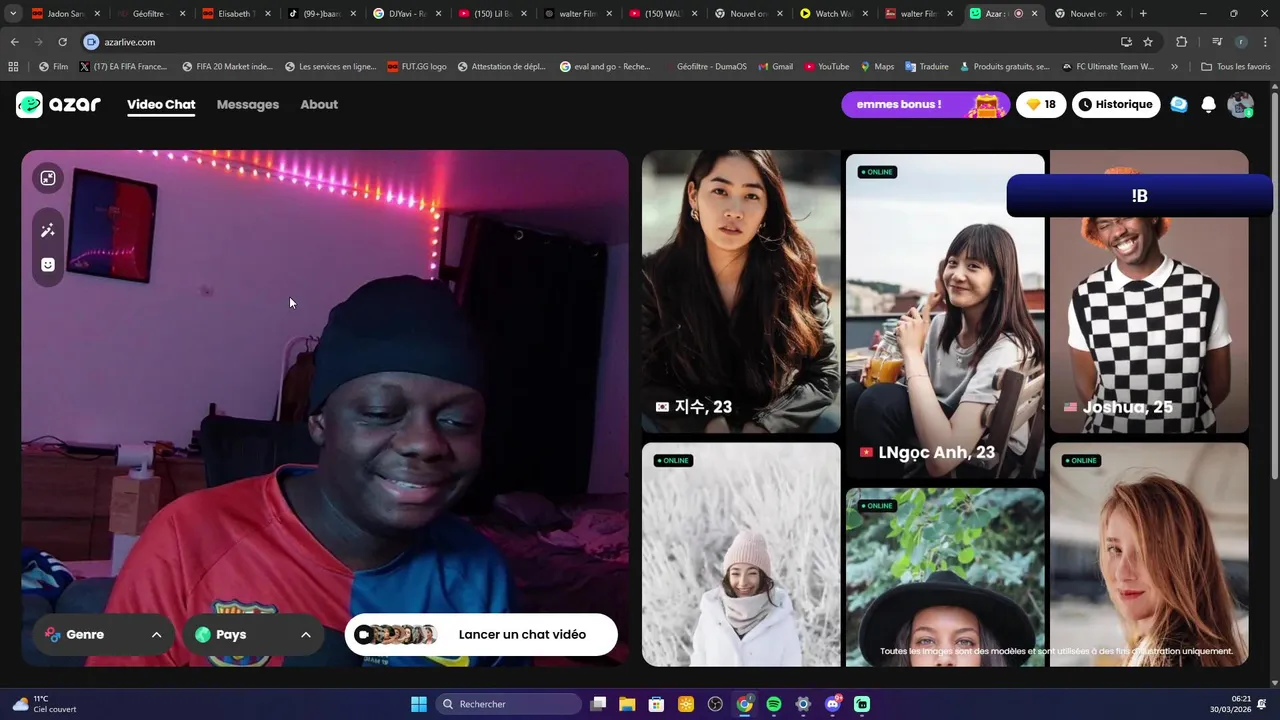Click the Azar logo
1280x720 pixels.
(x=58, y=104)
